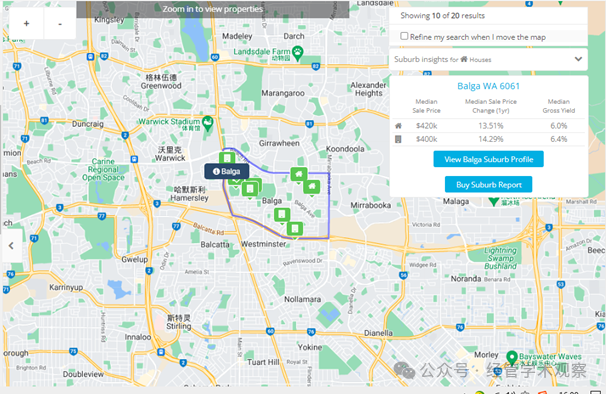Click Buy Suburb Report button
Image resolution: width=606 pixels, height=394 pixels.
coord(489,184)
